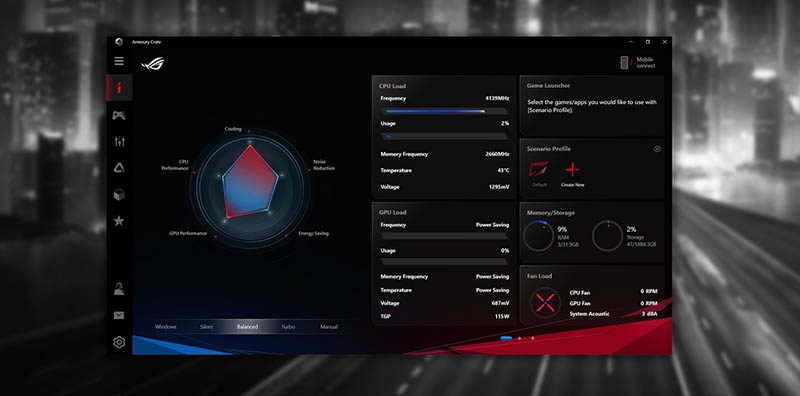The image size is (800, 396).
Task: Select the Manual operating mode
Action: click(x=329, y=327)
